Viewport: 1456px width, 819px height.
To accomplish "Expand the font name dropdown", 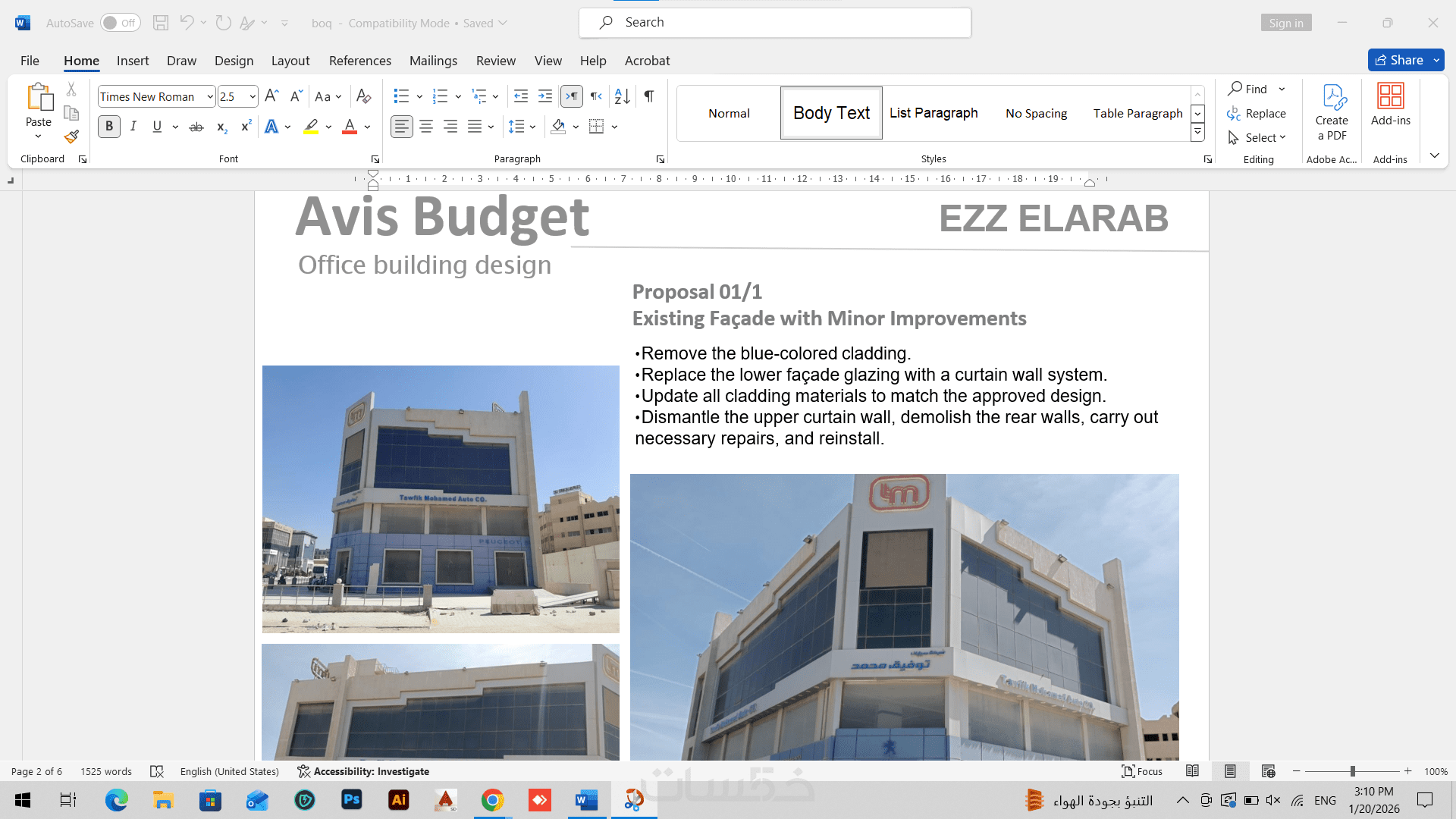I will pyautogui.click(x=210, y=97).
